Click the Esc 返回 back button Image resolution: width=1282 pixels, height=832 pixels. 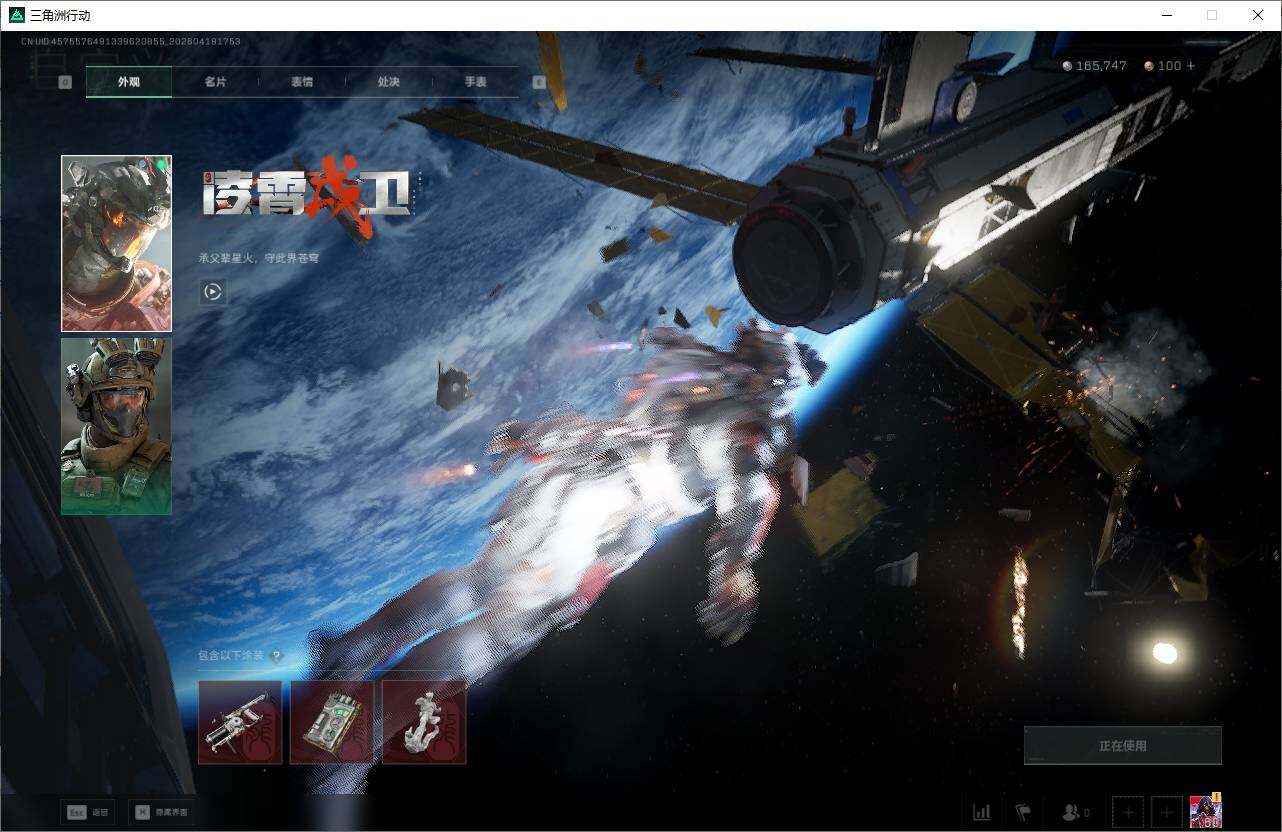(x=87, y=812)
